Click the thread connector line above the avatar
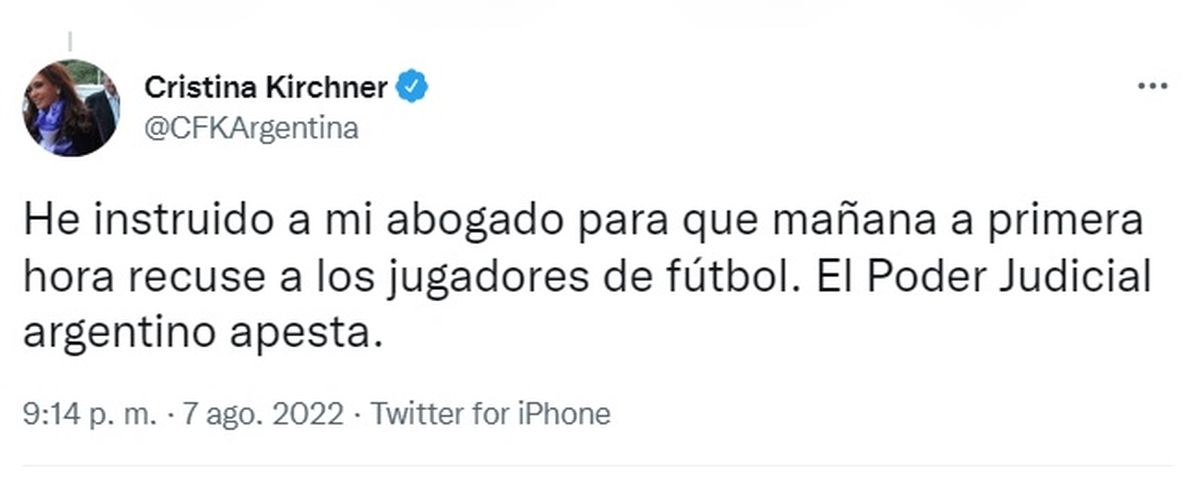The image size is (1200, 487). click(68, 42)
